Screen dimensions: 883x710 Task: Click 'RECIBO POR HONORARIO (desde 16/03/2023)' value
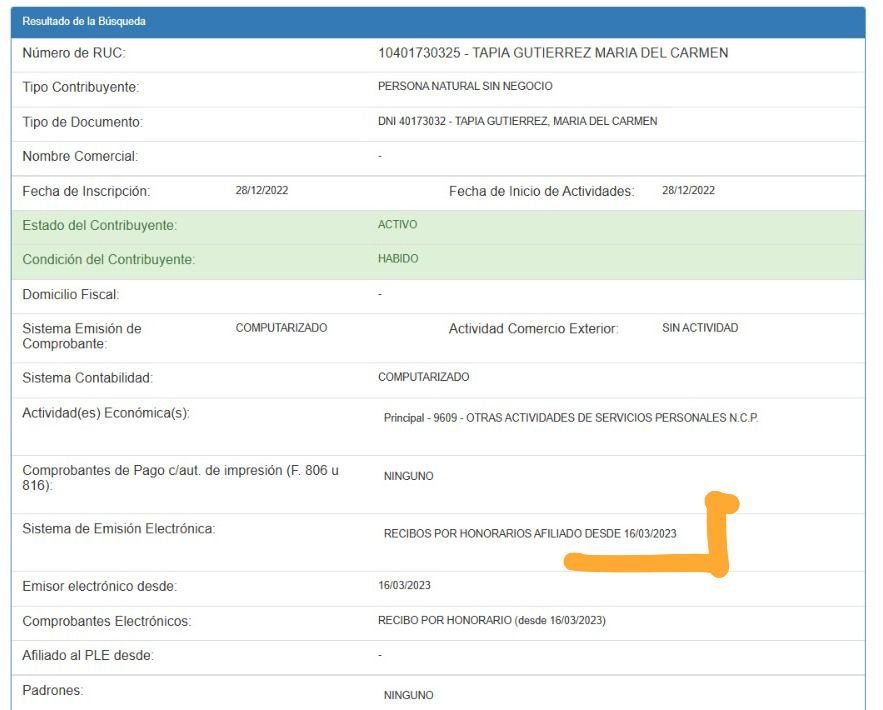point(491,620)
